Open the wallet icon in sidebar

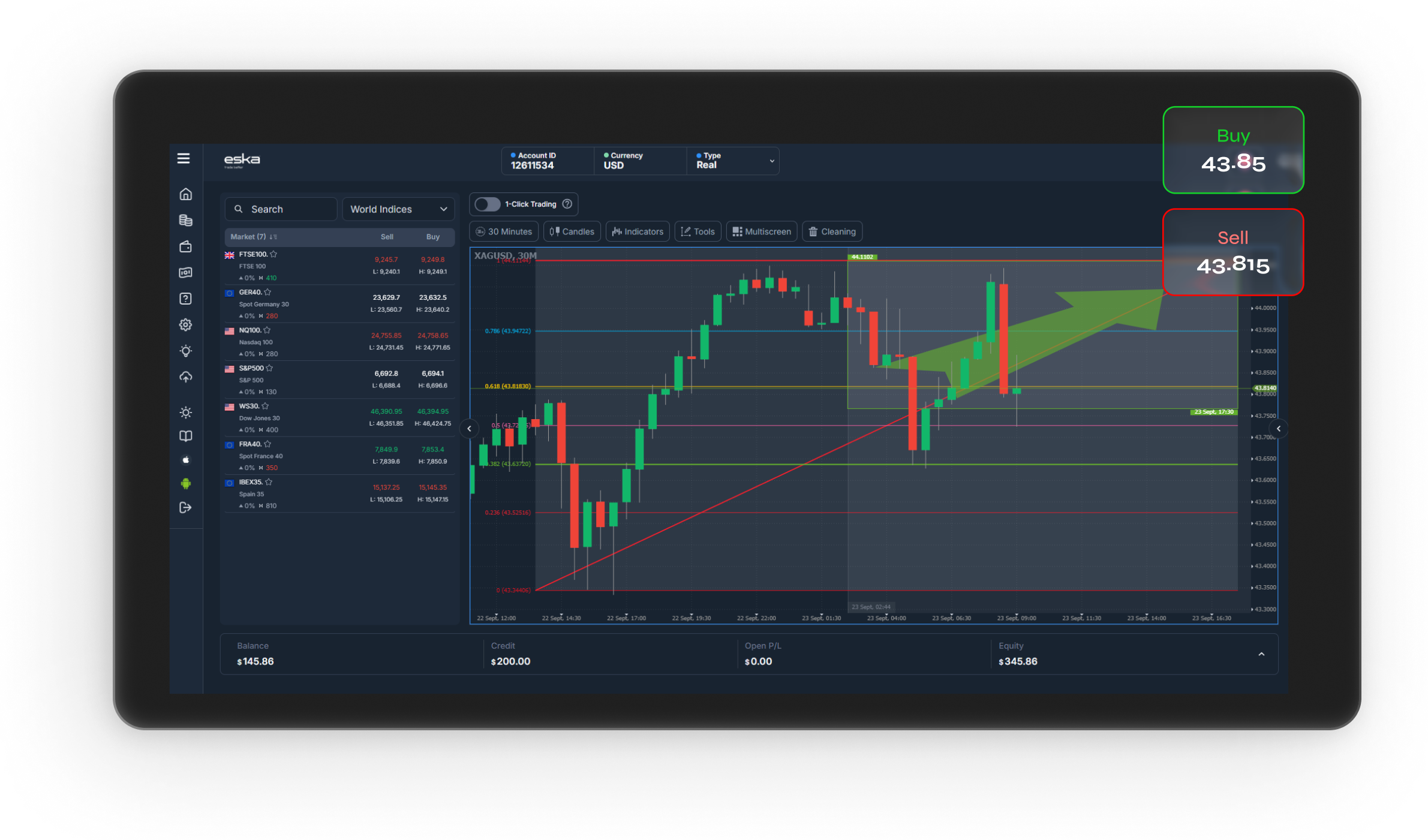(x=186, y=246)
